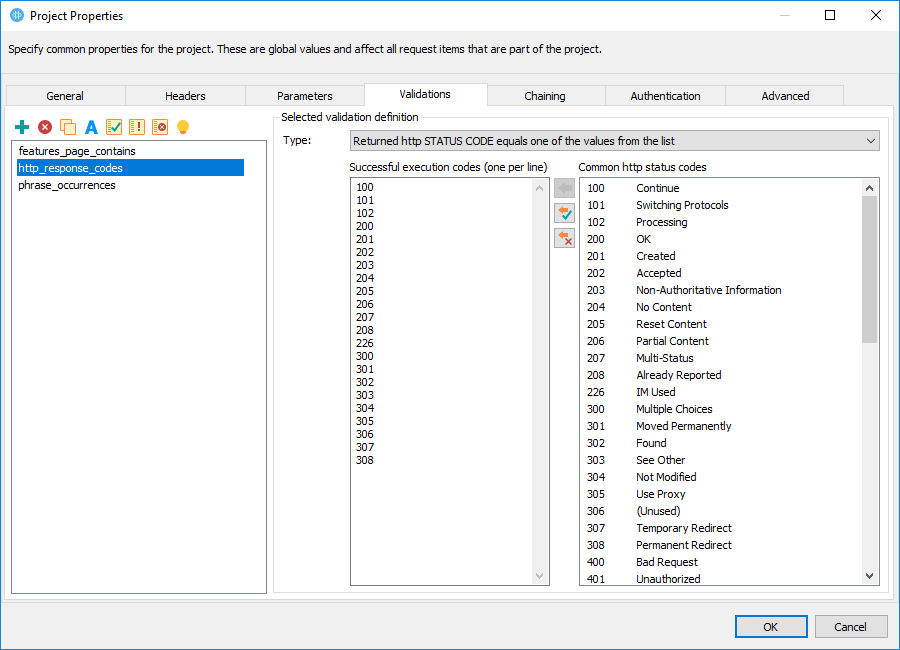Open the validation Type dropdown
This screenshot has height=650, width=900.
pyautogui.click(x=868, y=140)
